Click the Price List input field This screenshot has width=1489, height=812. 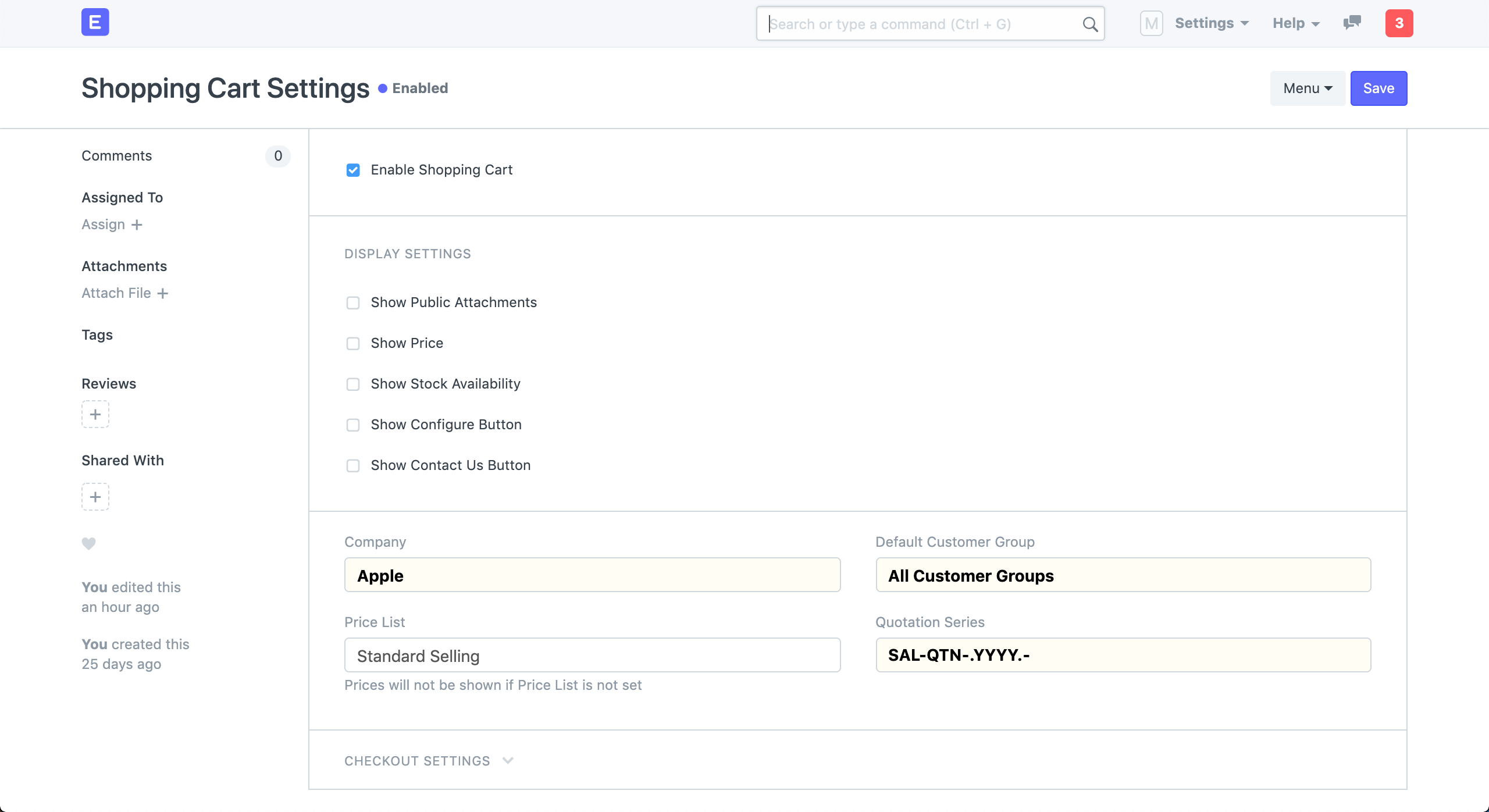pos(592,656)
